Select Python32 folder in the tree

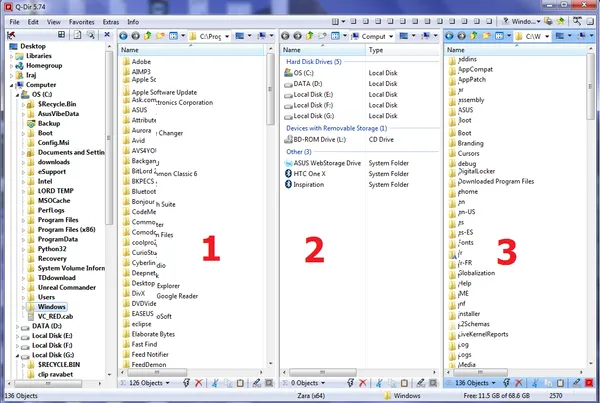[52, 249]
